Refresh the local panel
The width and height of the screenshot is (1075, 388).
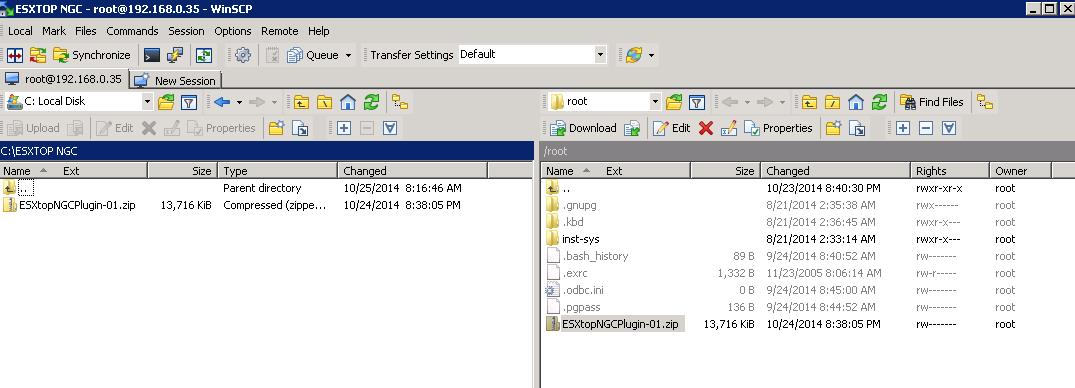(371, 102)
